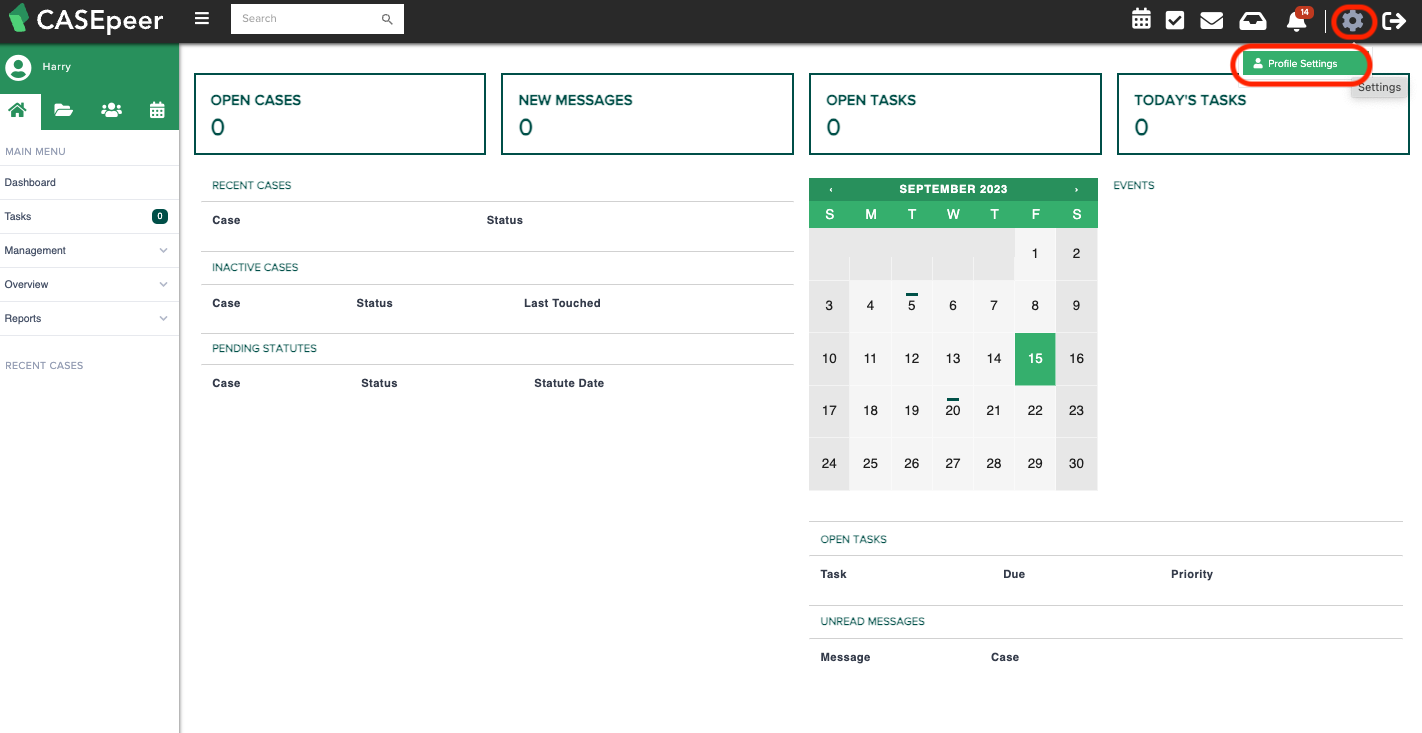Click the SEPTEMBER 2023 calendar header
Image resolution: width=1422 pixels, height=733 pixels.
tap(953, 189)
